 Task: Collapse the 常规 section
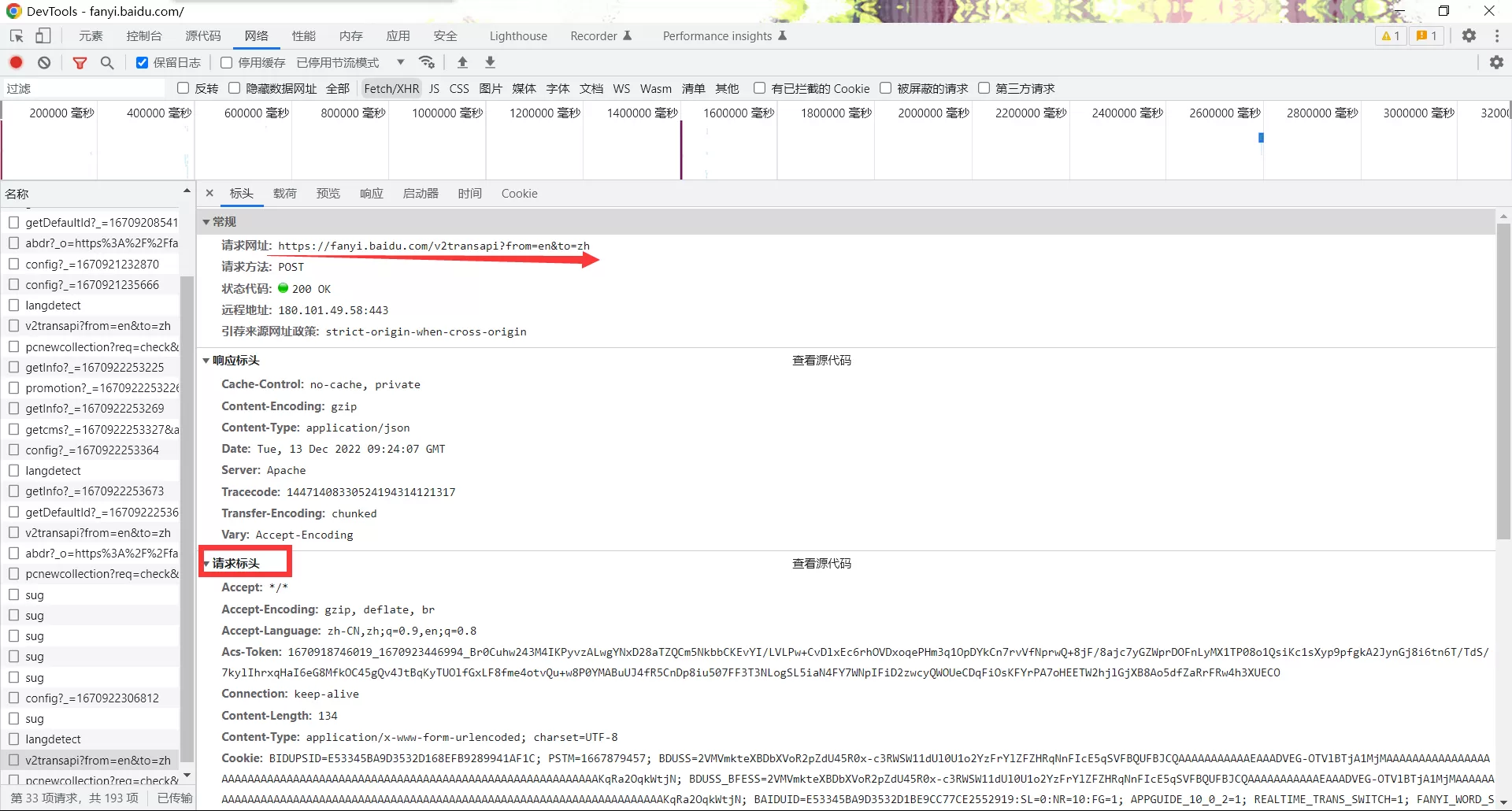tap(207, 222)
